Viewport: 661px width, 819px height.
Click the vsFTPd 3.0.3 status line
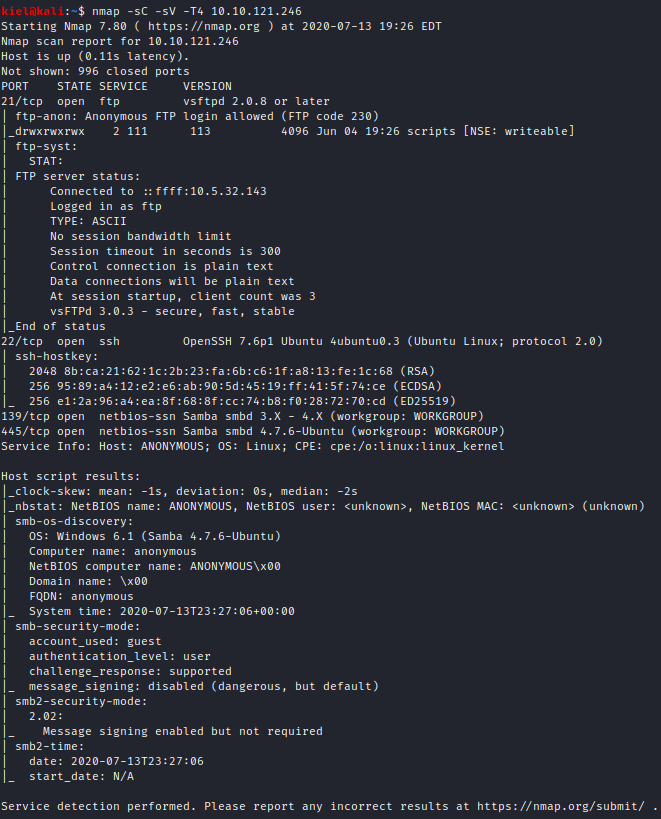[x=172, y=311]
